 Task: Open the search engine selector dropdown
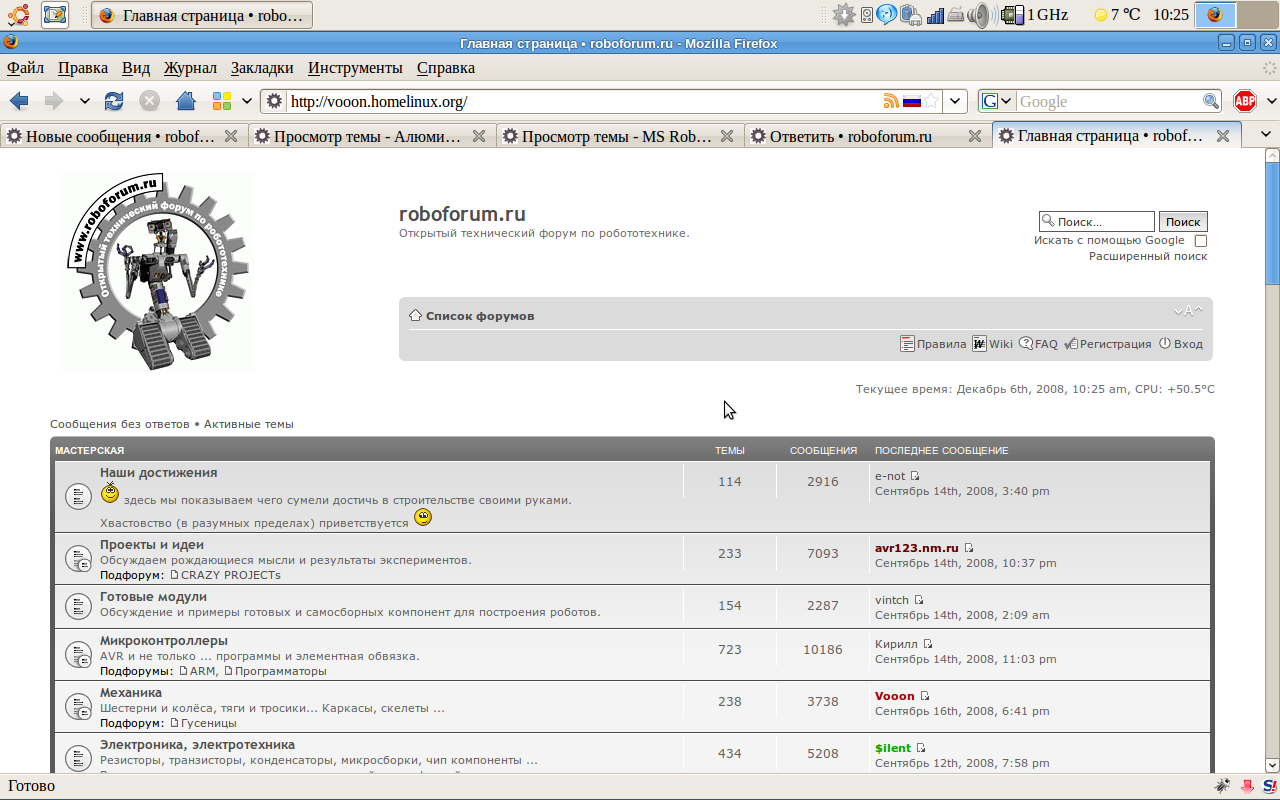coord(997,101)
